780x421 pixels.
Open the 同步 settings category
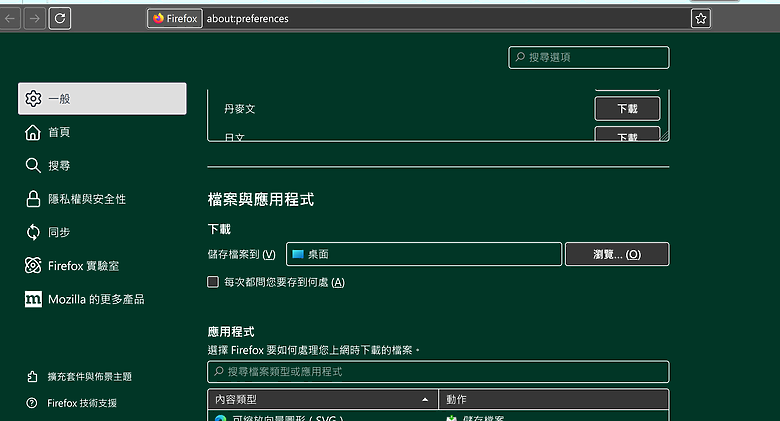pos(102,232)
